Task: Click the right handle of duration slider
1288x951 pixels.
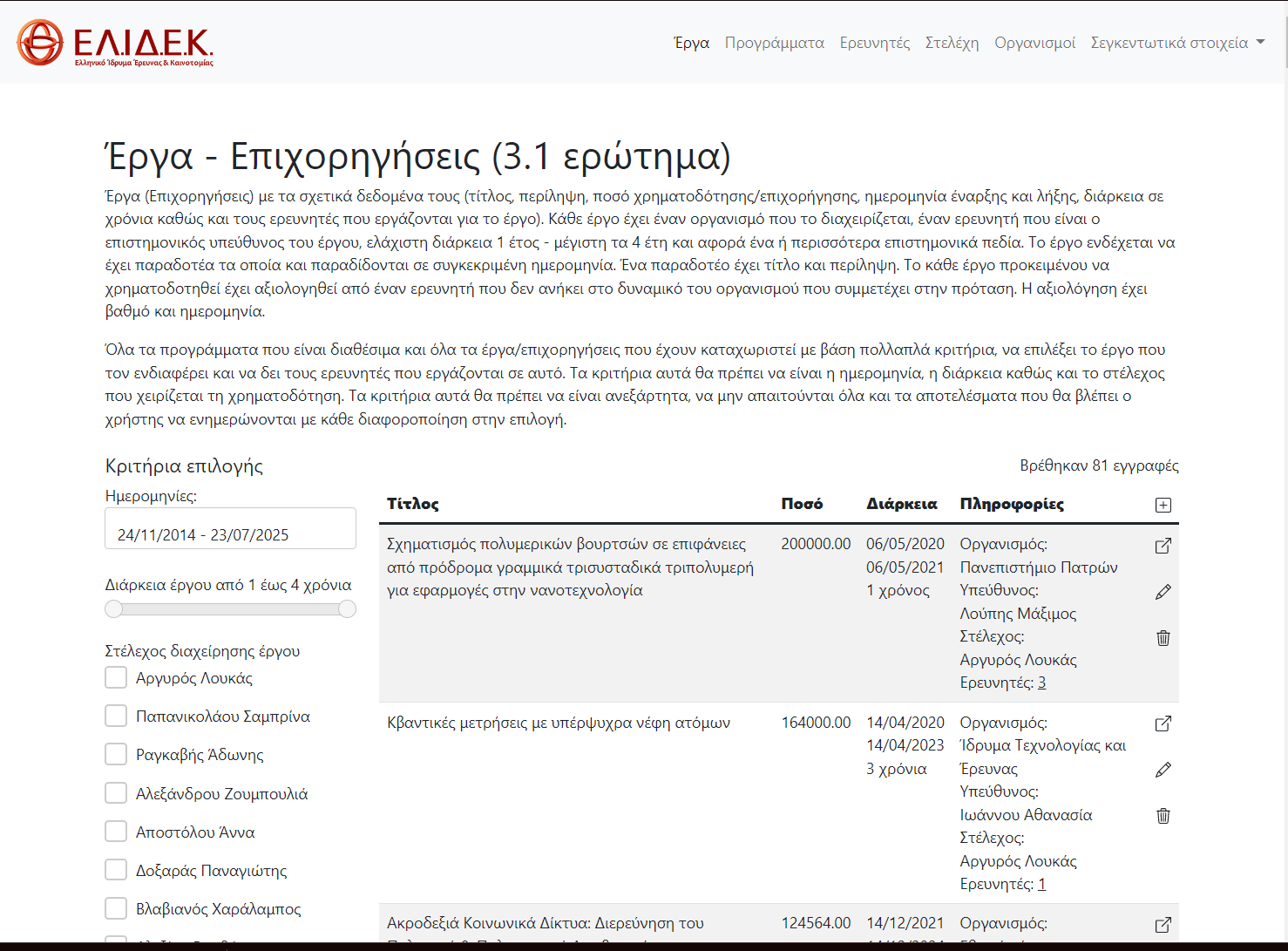Action: 347,609
